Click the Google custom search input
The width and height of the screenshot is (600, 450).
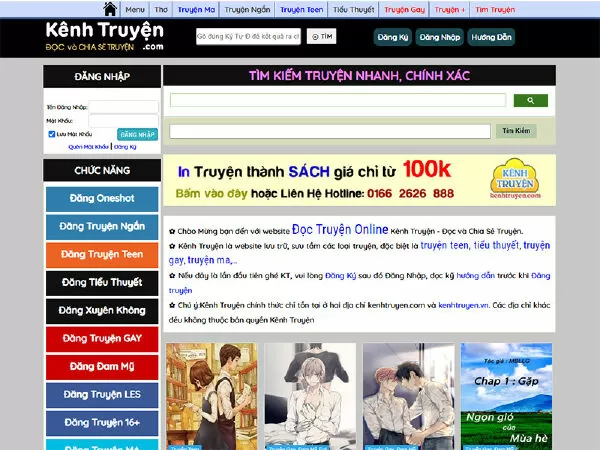[x=338, y=100]
